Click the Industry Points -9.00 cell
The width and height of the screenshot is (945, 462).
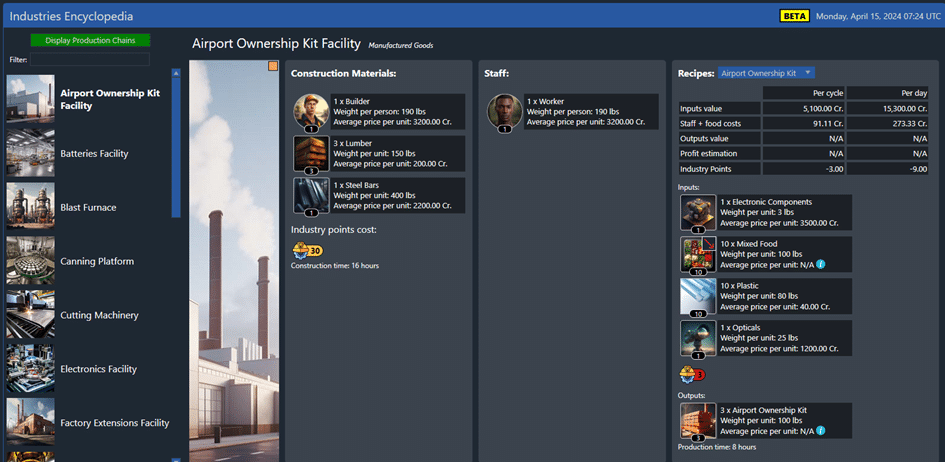[888, 169]
